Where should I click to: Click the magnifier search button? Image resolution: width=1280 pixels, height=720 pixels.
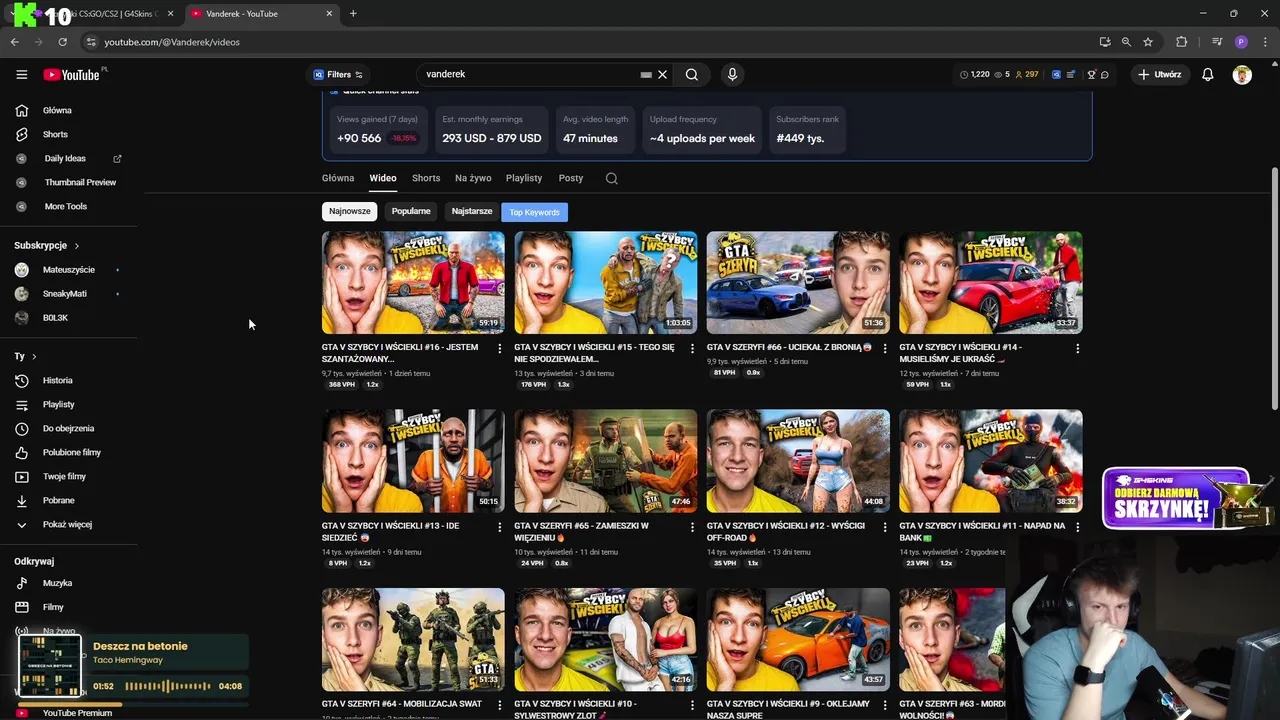(x=692, y=74)
